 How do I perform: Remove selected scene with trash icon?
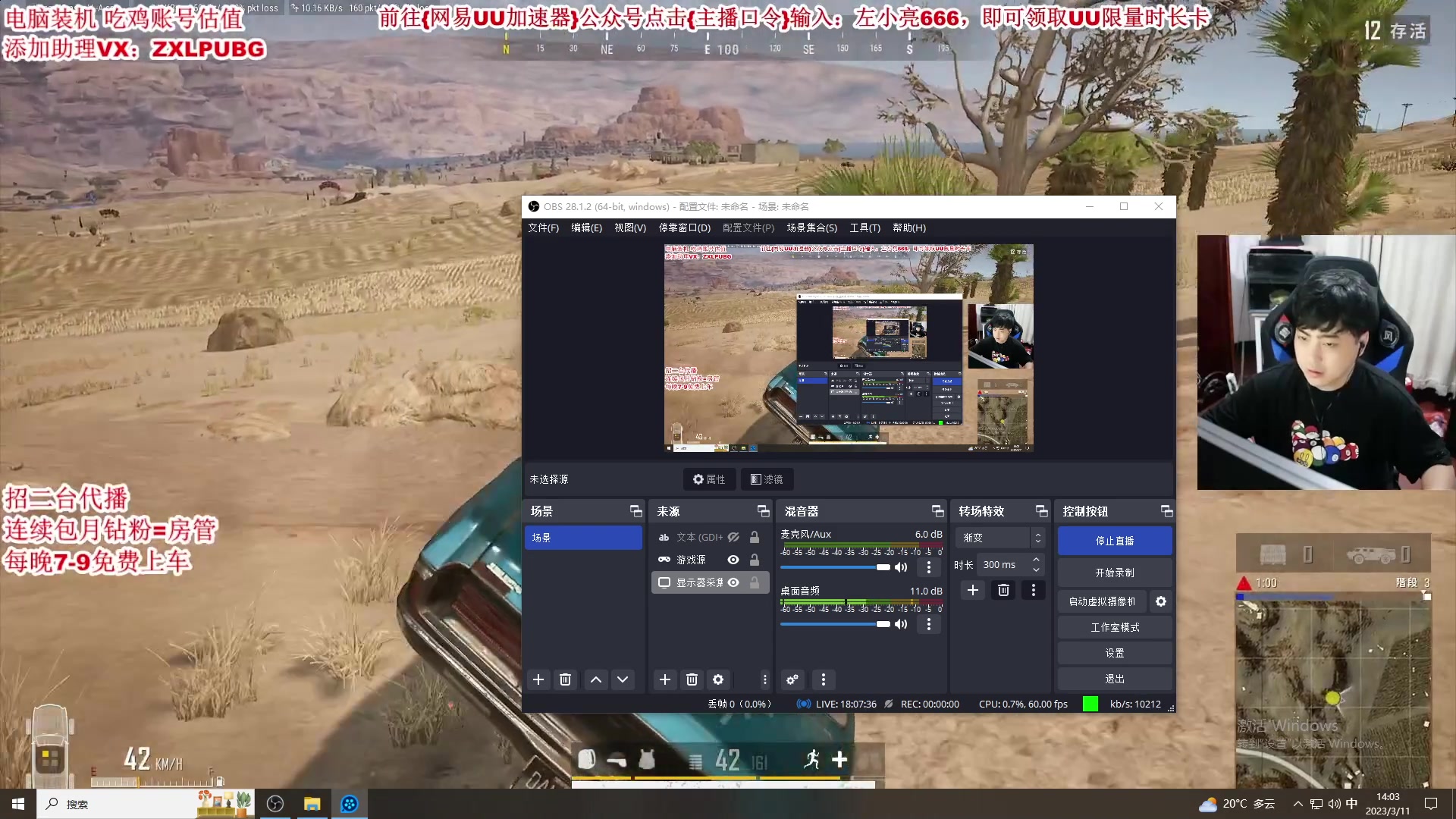tap(565, 679)
